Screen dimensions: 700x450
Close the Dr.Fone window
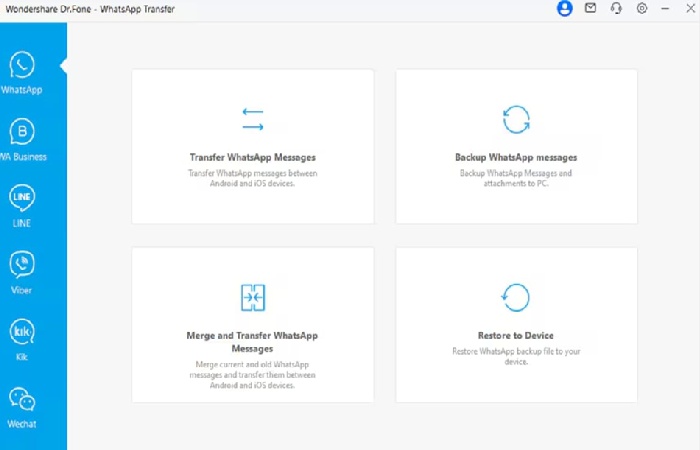tap(690, 8)
